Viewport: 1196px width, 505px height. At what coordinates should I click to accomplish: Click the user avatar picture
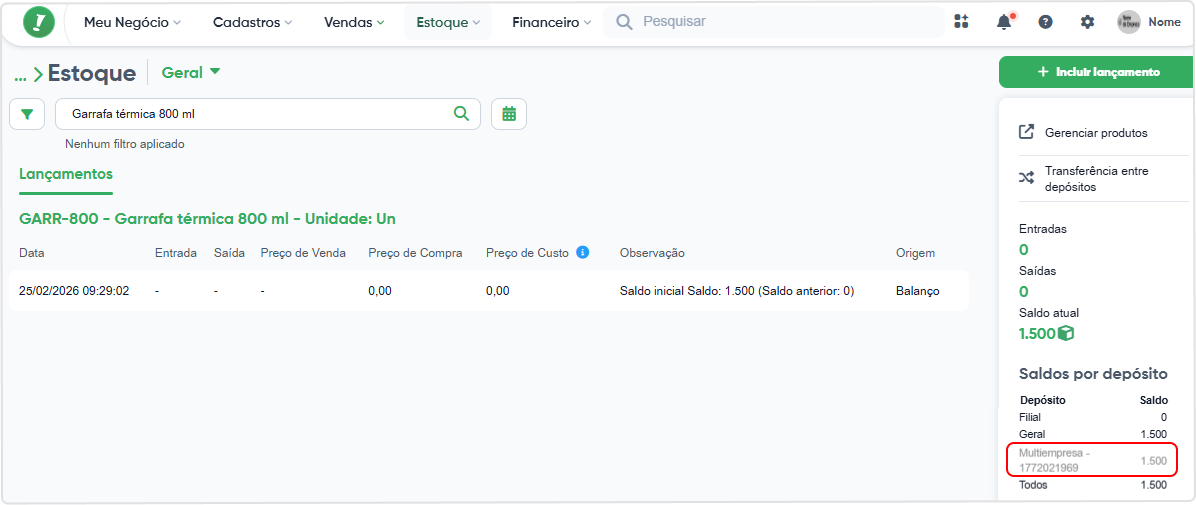pos(1129,22)
